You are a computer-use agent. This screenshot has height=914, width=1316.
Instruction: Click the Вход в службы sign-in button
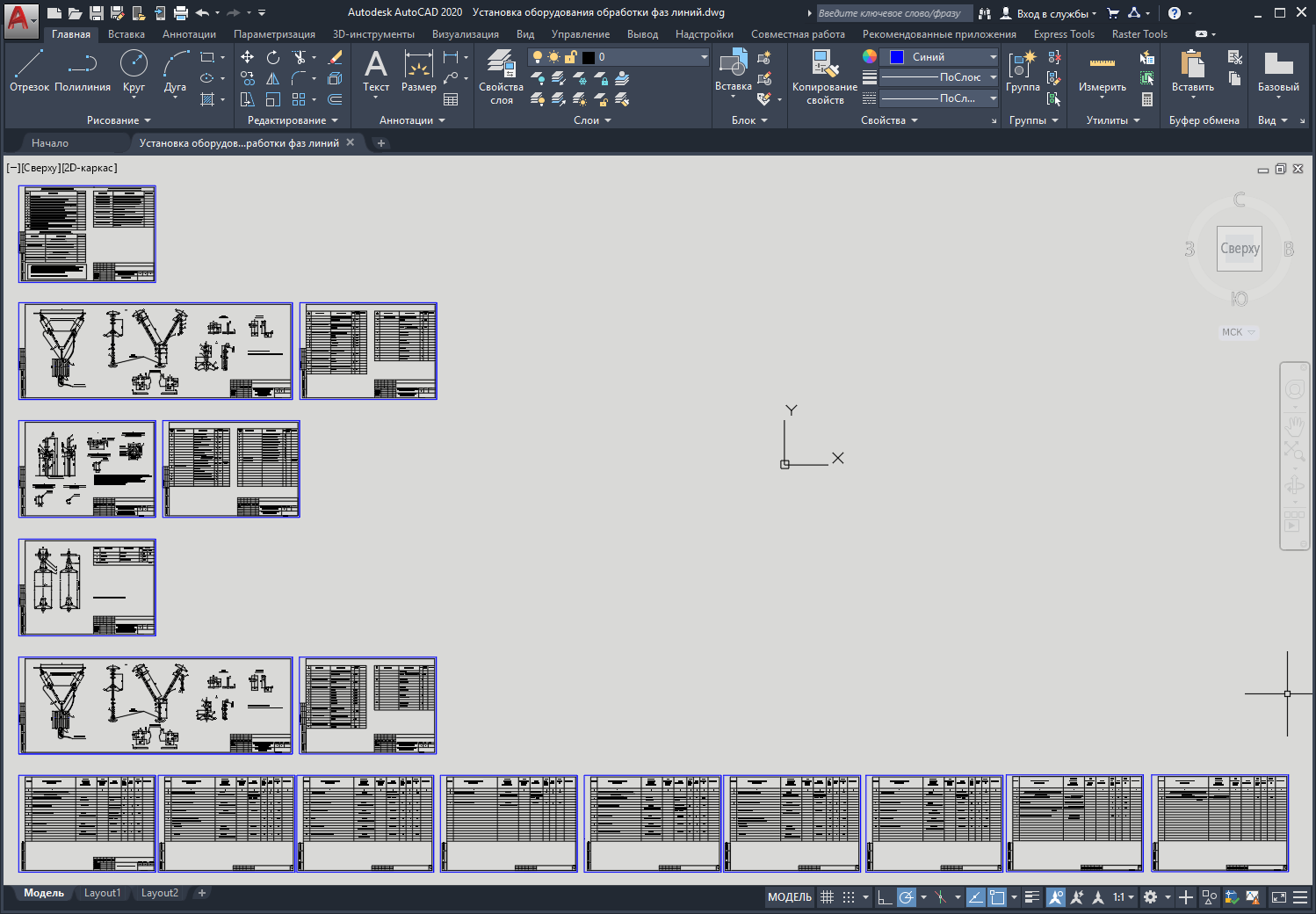tap(1052, 13)
